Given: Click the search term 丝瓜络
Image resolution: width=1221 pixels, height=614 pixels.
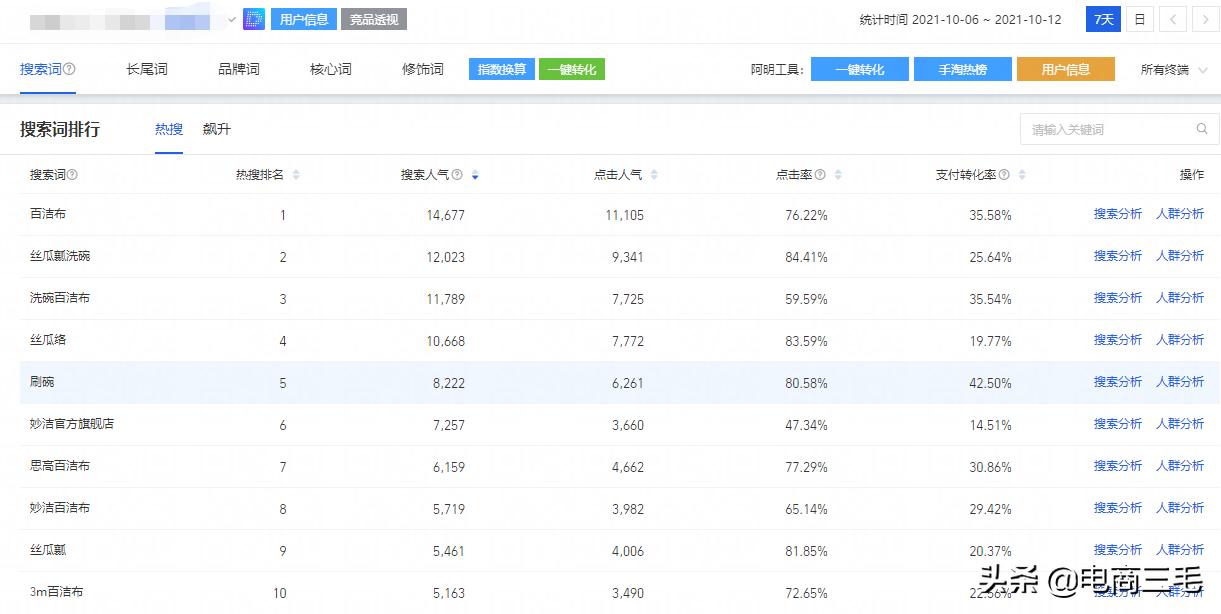Looking at the screenshot, I should 48,340.
